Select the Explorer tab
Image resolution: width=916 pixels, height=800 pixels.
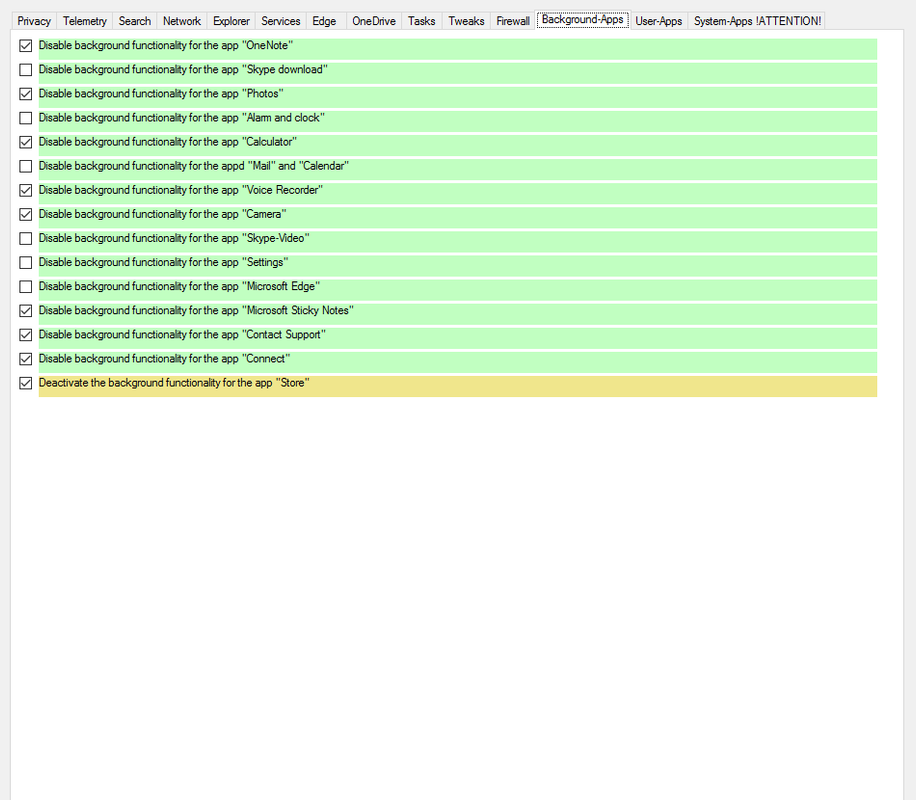(231, 21)
